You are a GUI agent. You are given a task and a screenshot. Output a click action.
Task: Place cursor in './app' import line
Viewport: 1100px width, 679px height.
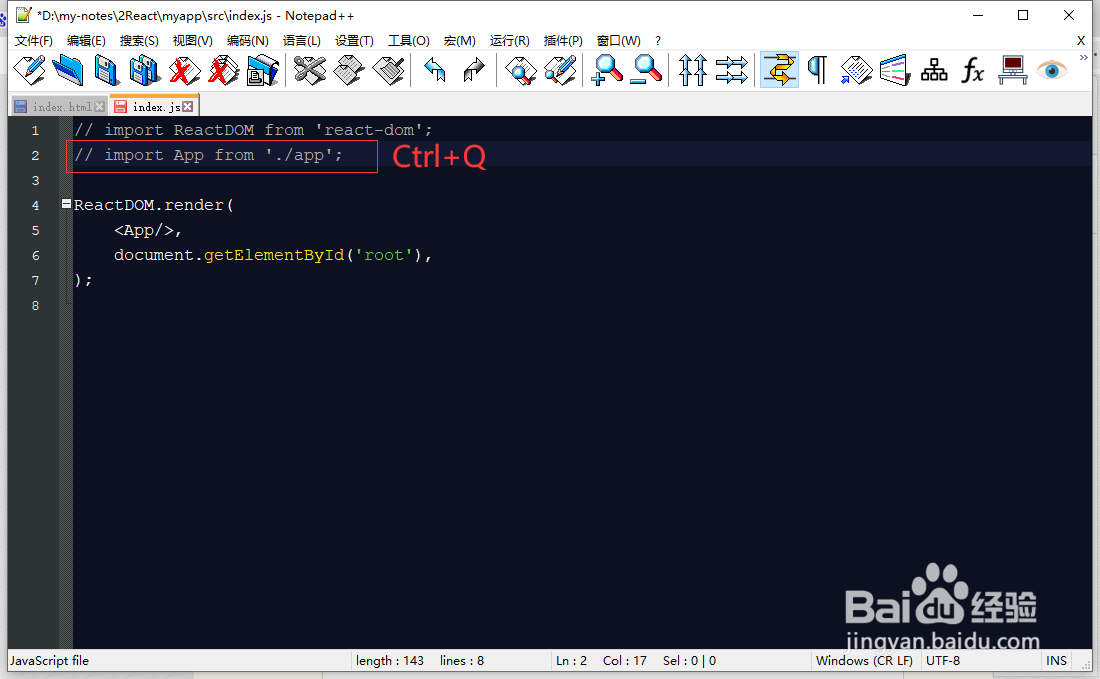208,155
